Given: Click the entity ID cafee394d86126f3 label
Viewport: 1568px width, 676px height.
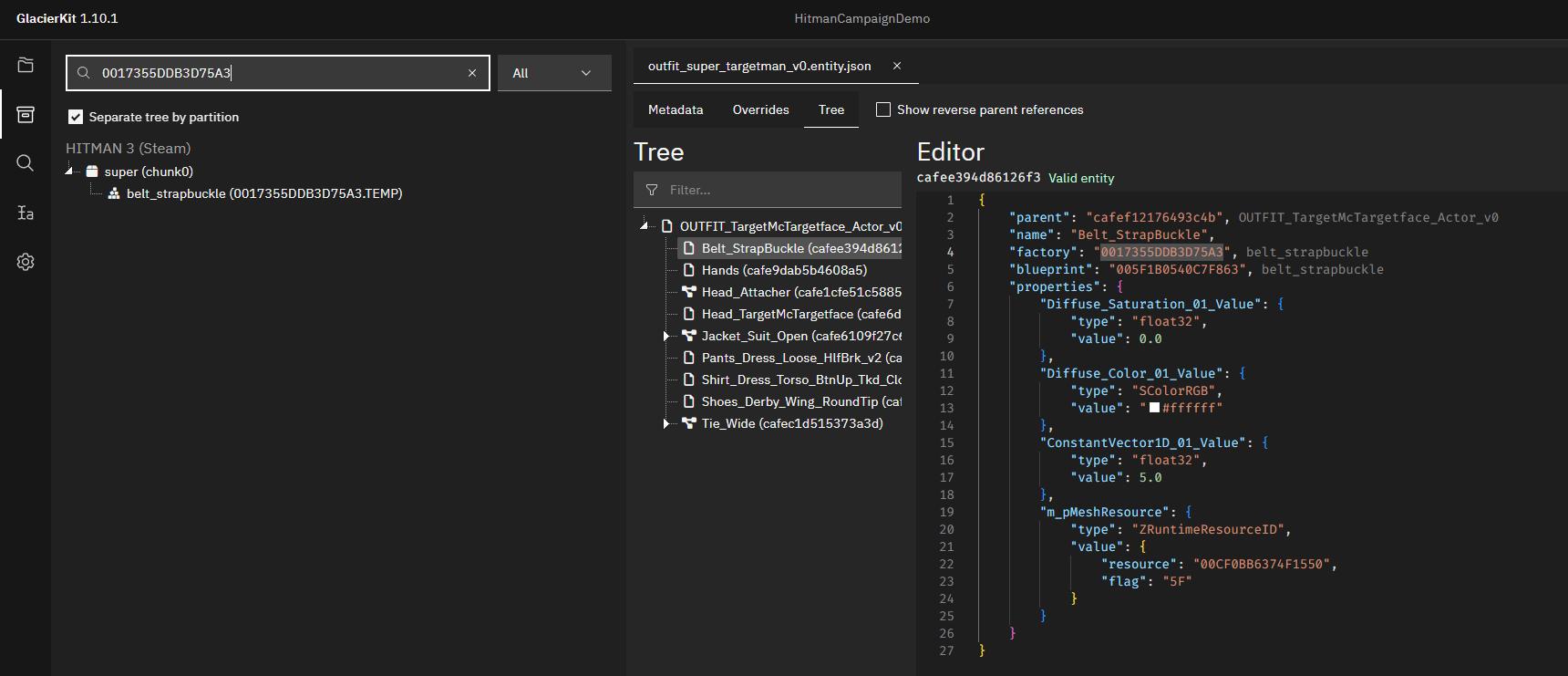Looking at the screenshot, I should [978, 178].
